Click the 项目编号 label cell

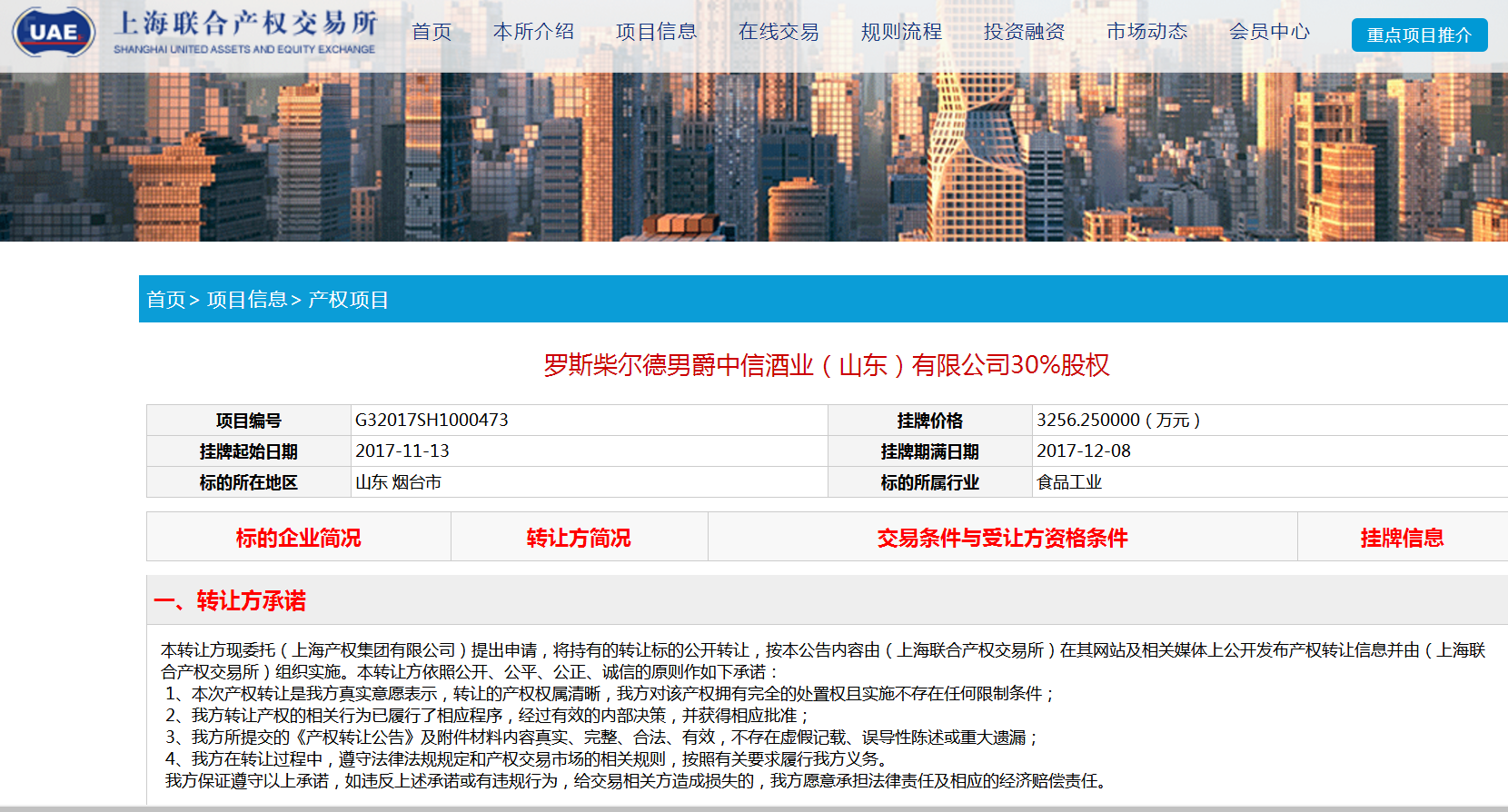pyautogui.click(x=249, y=421)
